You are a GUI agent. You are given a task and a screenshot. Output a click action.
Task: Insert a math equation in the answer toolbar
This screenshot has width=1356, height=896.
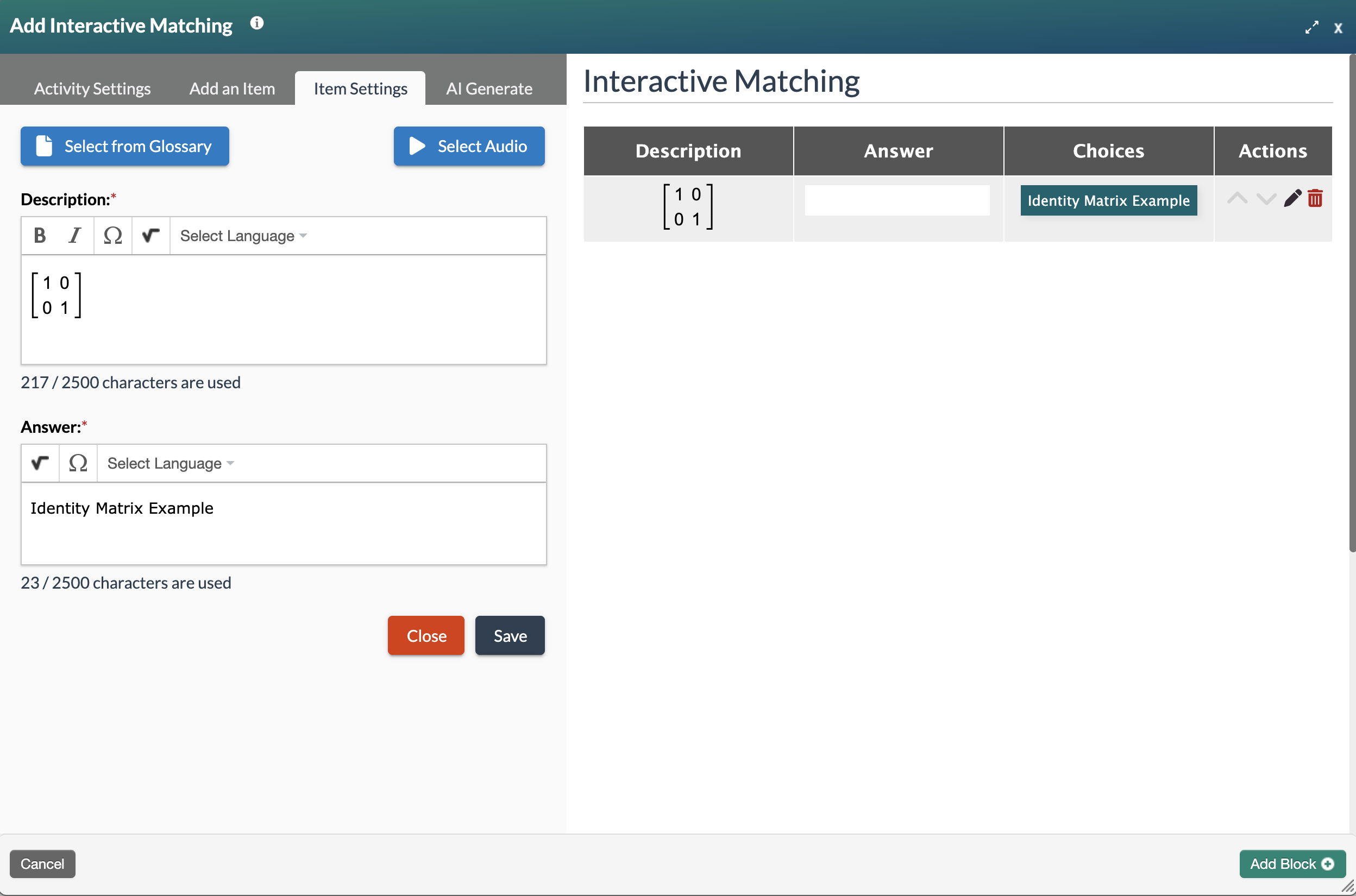pyautogui.click(x=40, y=463)
